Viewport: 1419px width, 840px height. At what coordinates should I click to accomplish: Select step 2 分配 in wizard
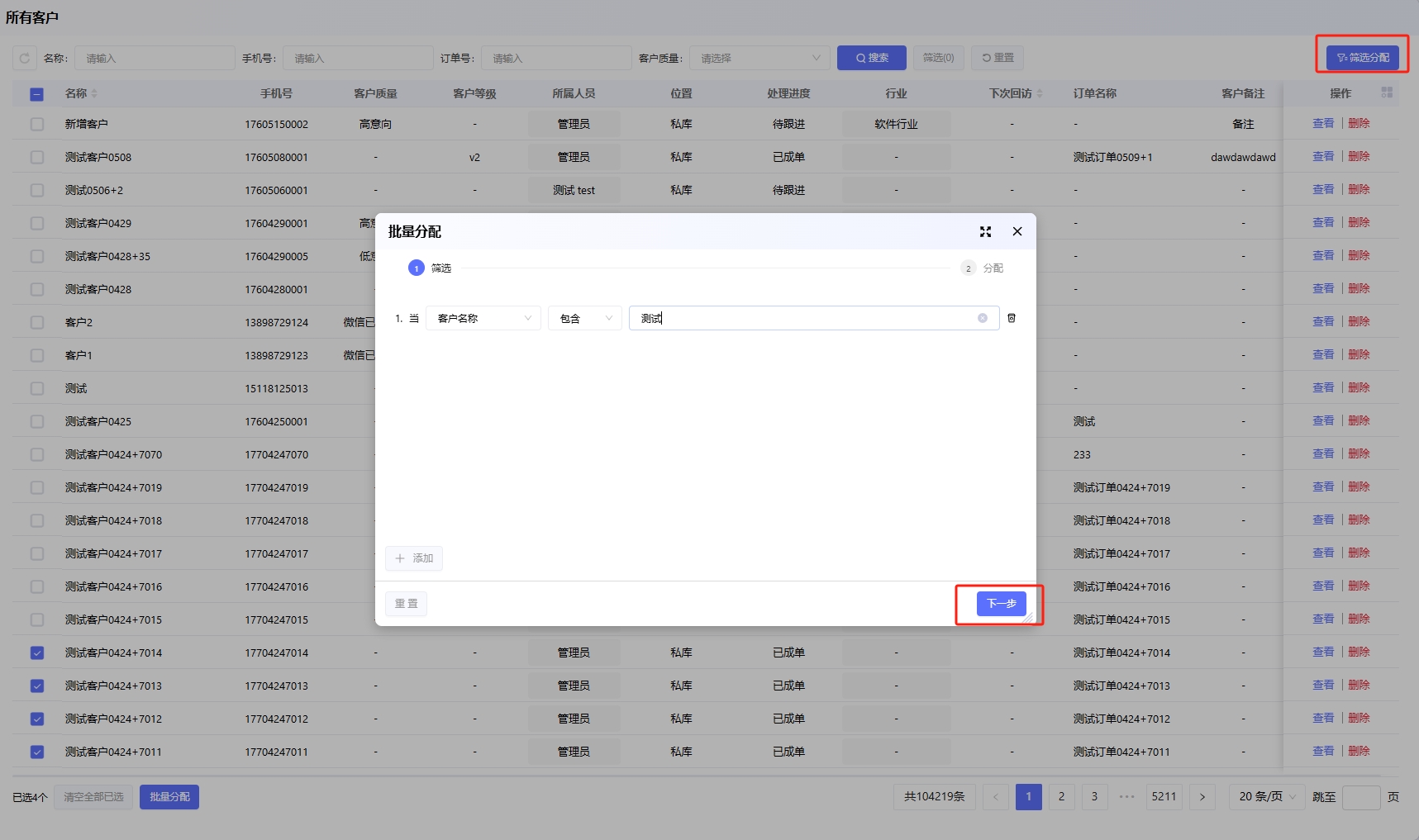(982, 268)
